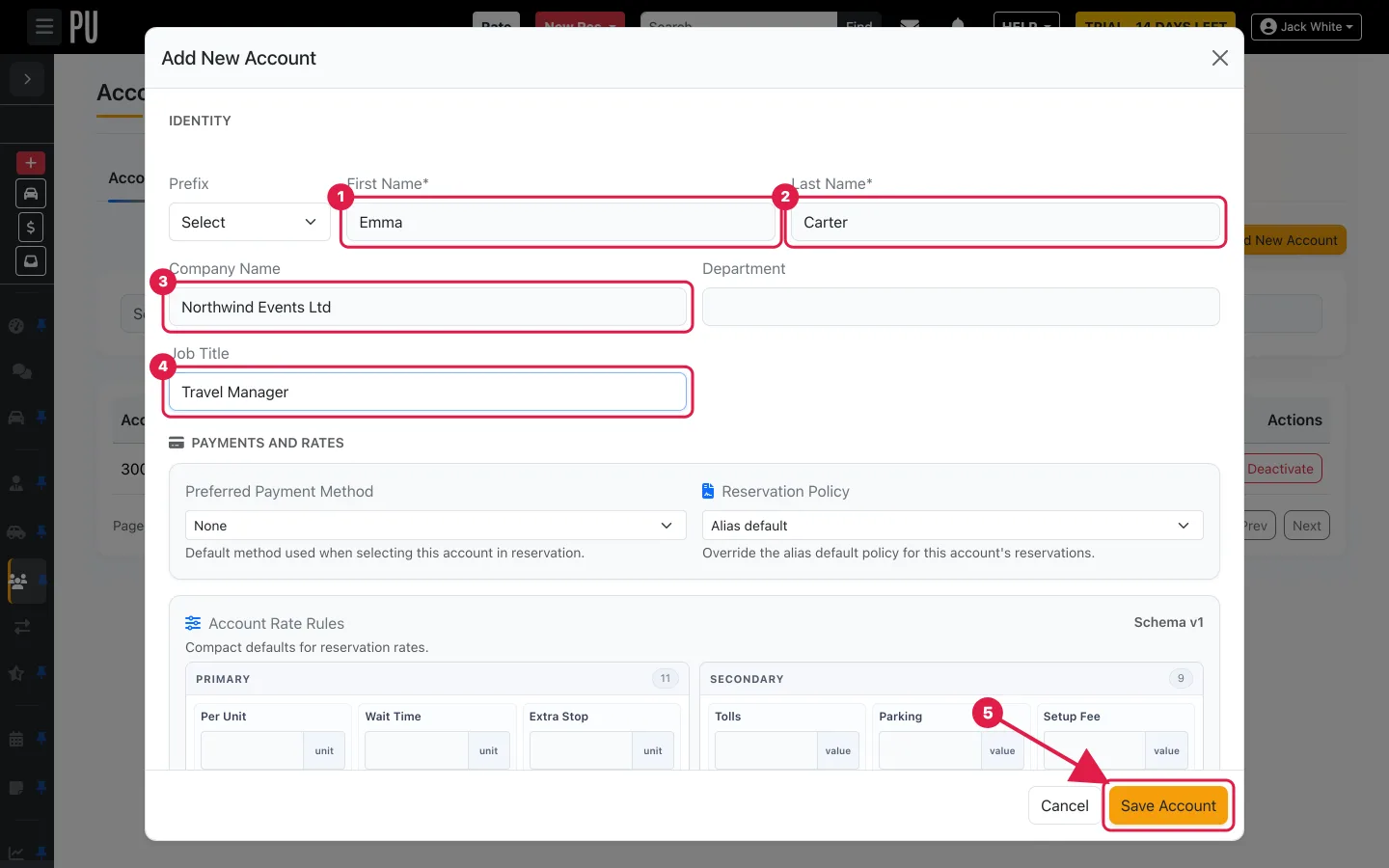Click the Extra Stop rate input
This screenshot has height=868, width=1389.
coord(582,750)
